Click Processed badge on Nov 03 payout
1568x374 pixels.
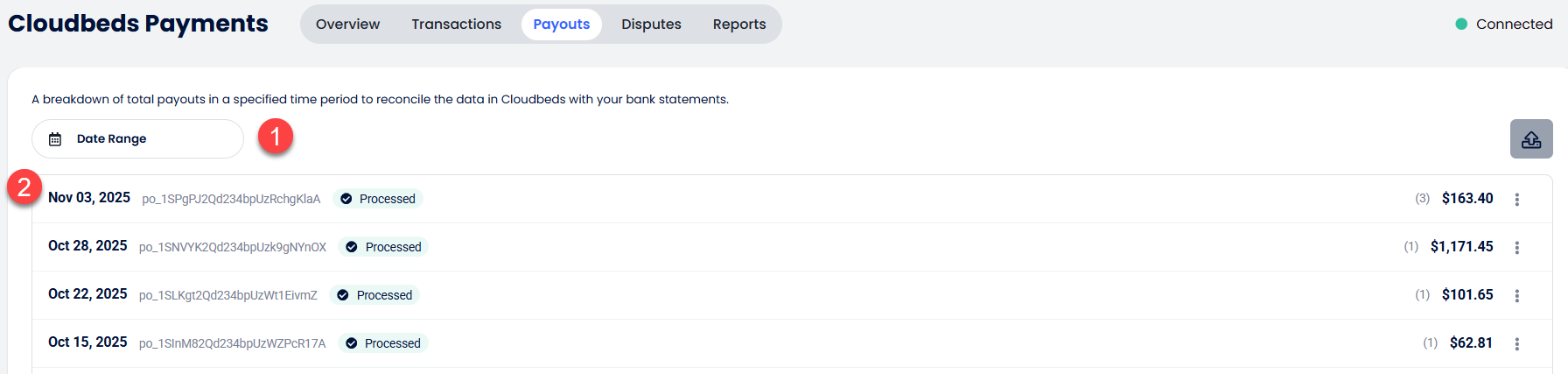point(378,199)
